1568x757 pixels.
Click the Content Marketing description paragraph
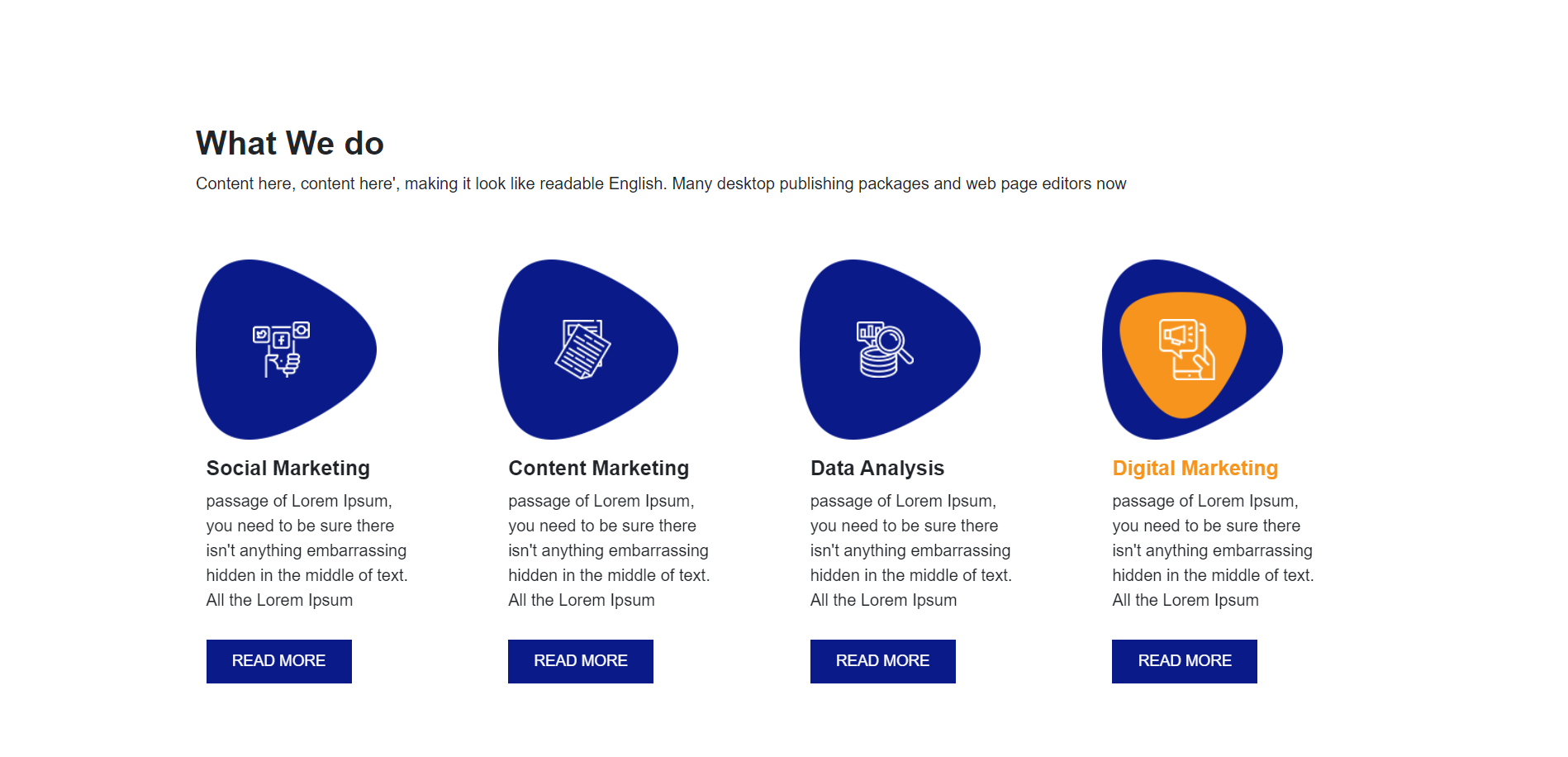(x=609, y=550)
